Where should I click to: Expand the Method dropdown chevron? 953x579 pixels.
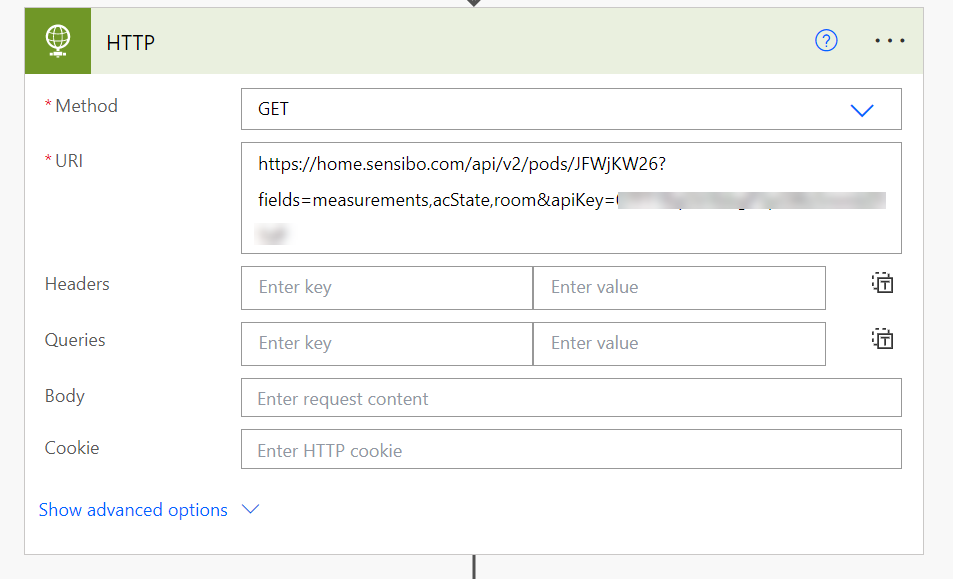click(861, 110)
